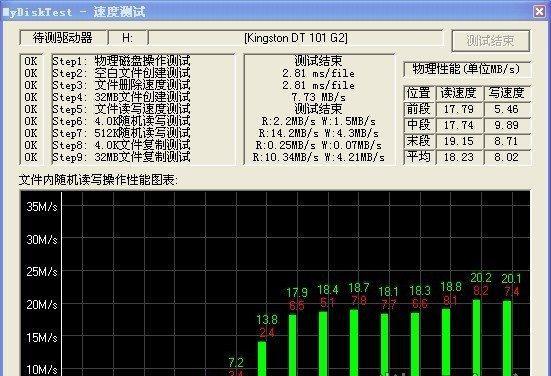Click the R:14.2MB/s W:4.3MB/s result
Screen dimensions: 551x376
[318, 133]
